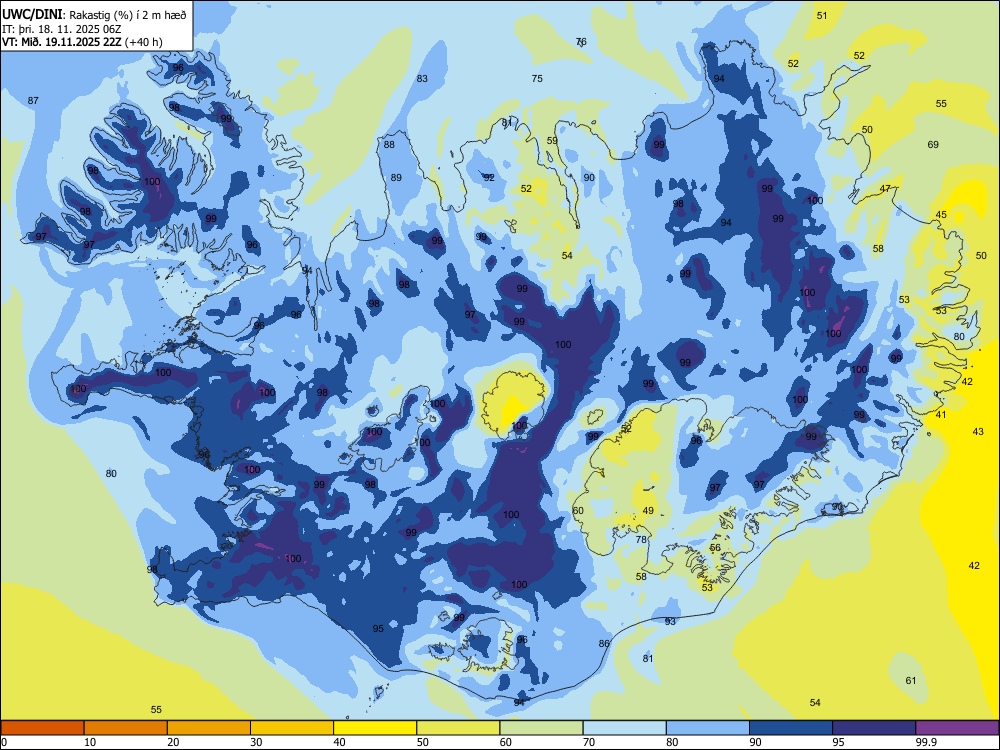This screenshot has width=1000, height=750.
Task: Click the 'VT: Mið. 19.11.2025 22Z (+40 h)' line
Action: coord(82,42)
